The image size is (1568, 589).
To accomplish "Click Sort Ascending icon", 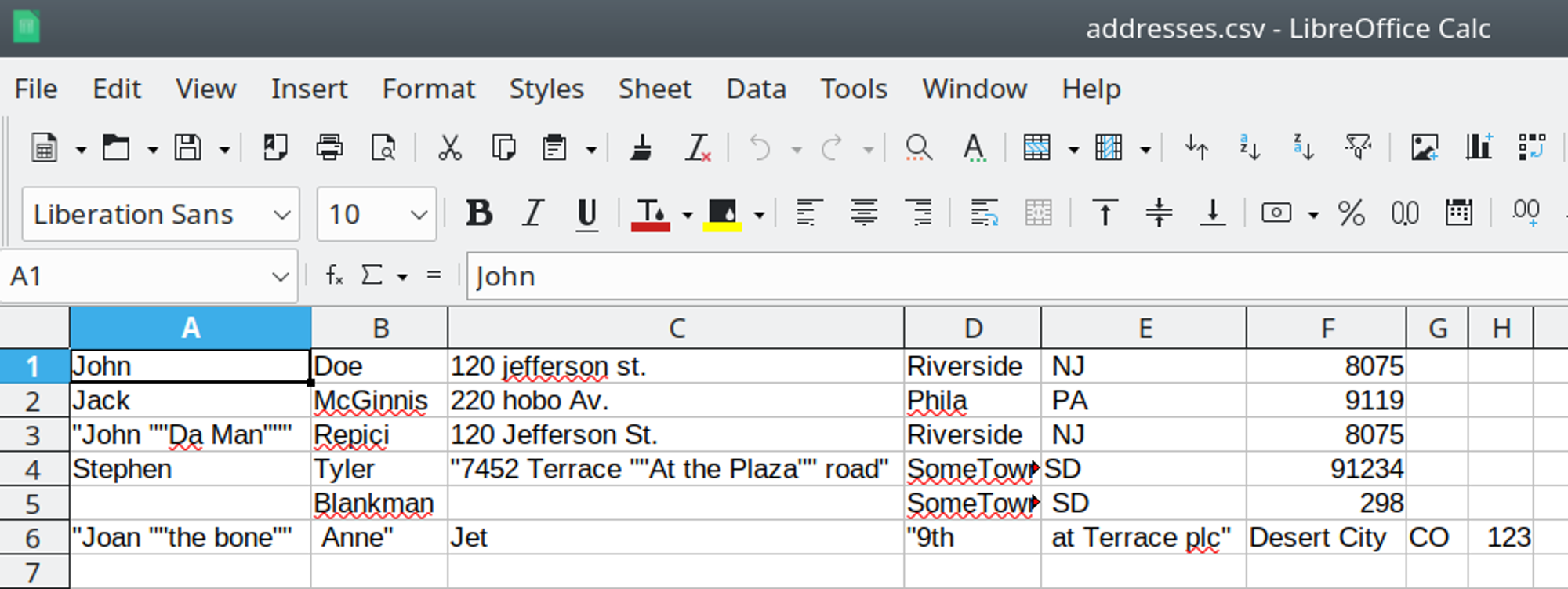I will 1250,147.
